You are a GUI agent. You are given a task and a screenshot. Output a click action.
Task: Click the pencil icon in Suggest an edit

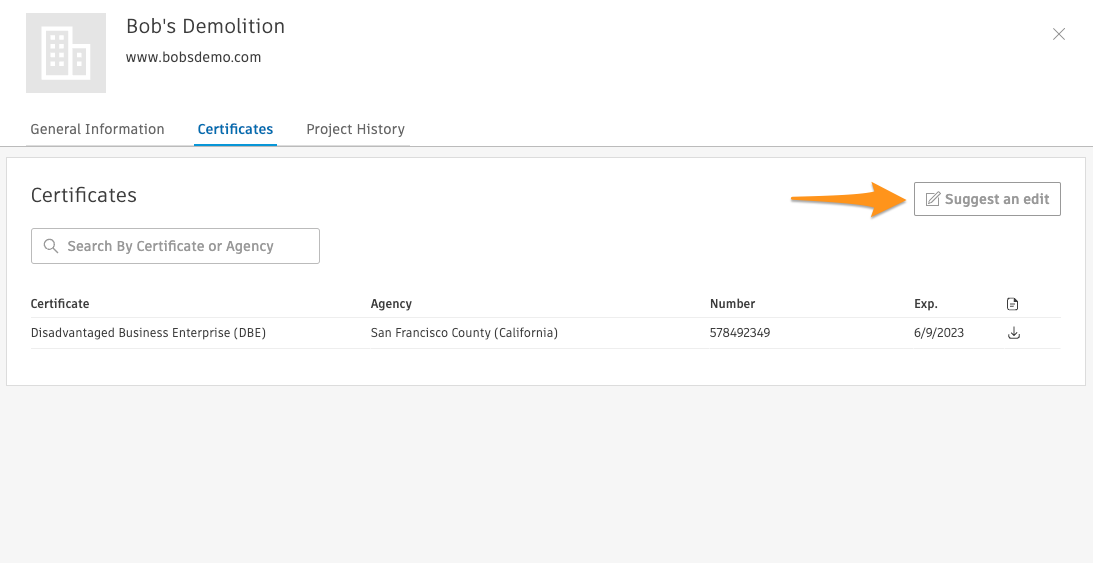pyautogui.click(x=932, y=199)
